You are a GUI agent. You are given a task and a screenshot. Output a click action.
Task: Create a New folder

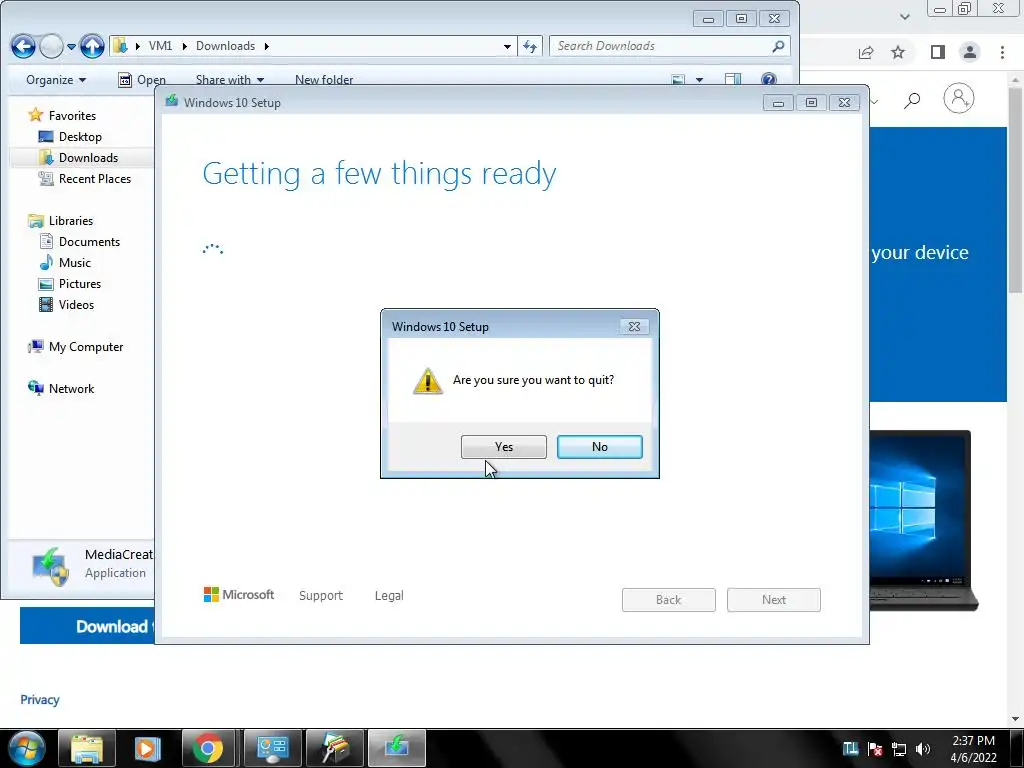[324, 80]
